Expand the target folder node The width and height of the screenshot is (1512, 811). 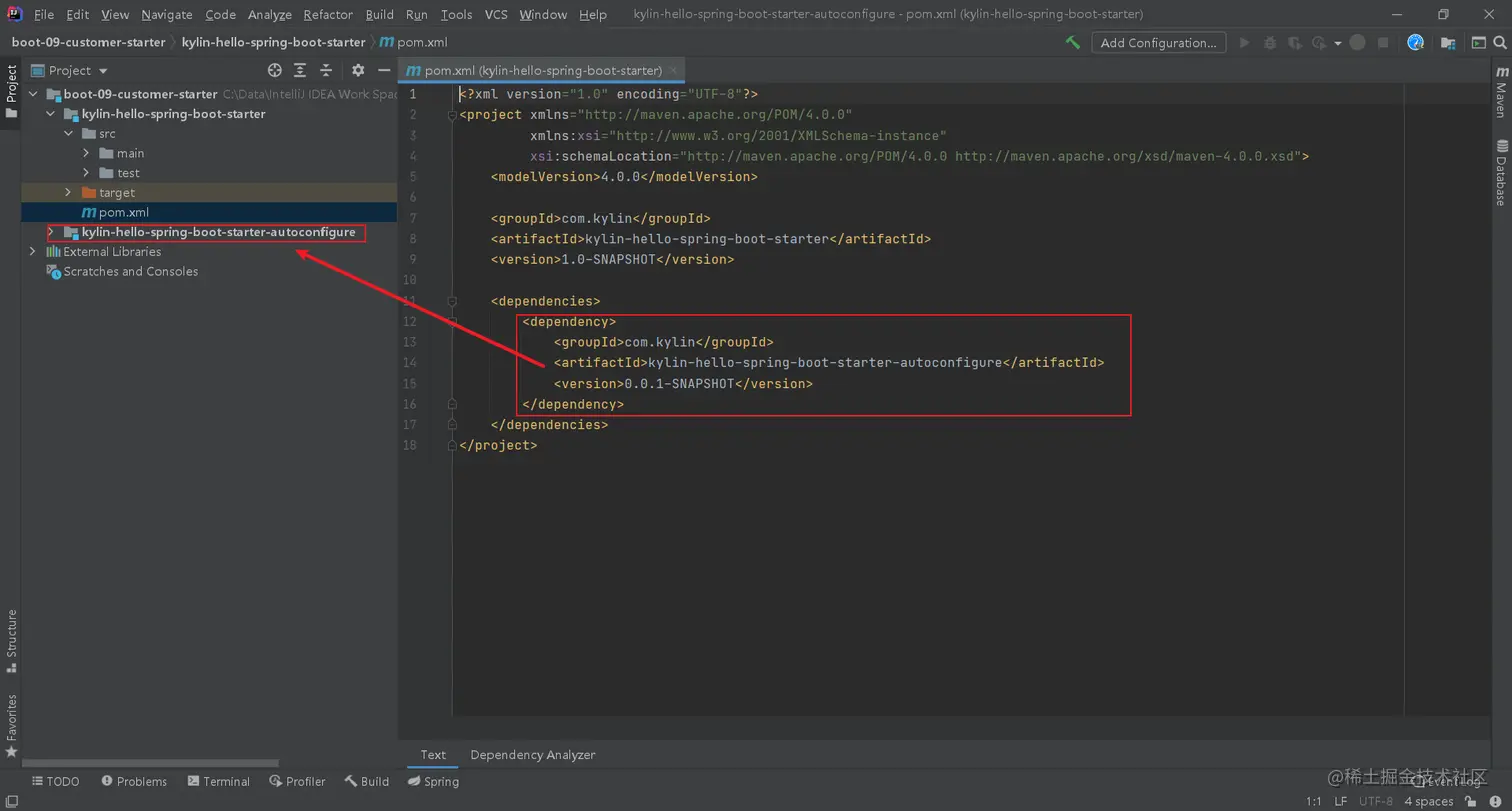(68, 192)
